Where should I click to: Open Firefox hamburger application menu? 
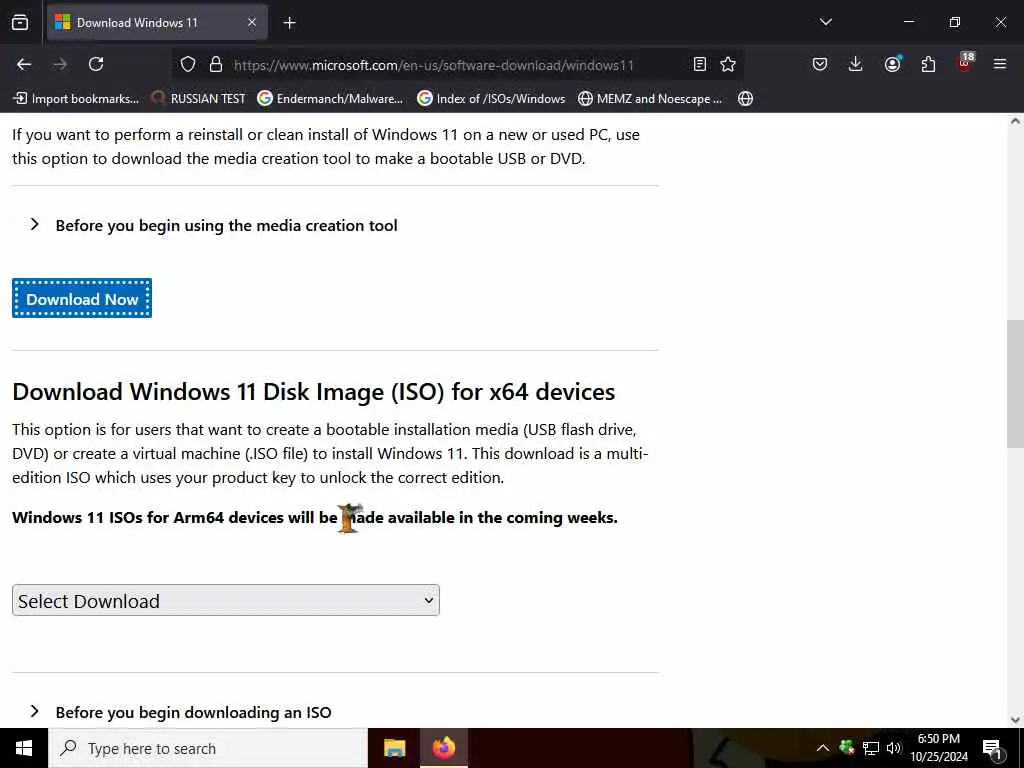[1000, 64]
